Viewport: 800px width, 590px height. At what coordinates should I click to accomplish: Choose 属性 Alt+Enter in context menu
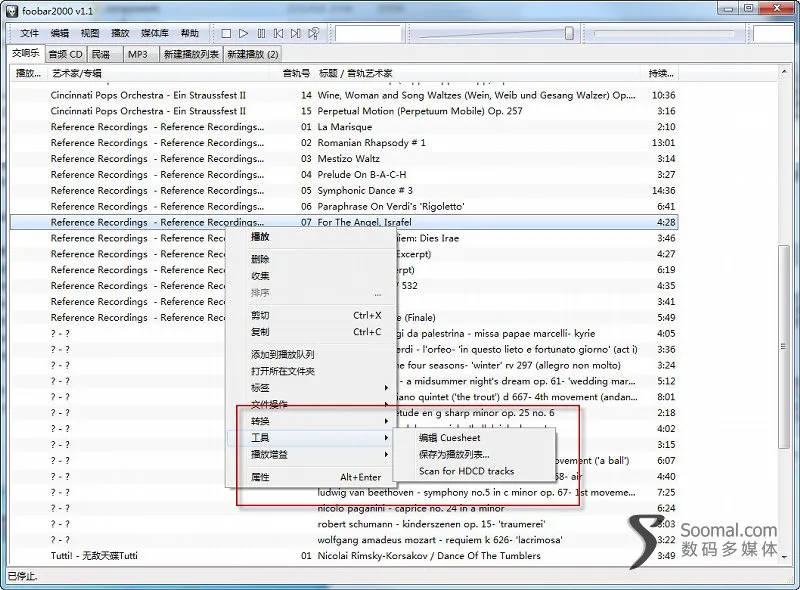(311, 477)
